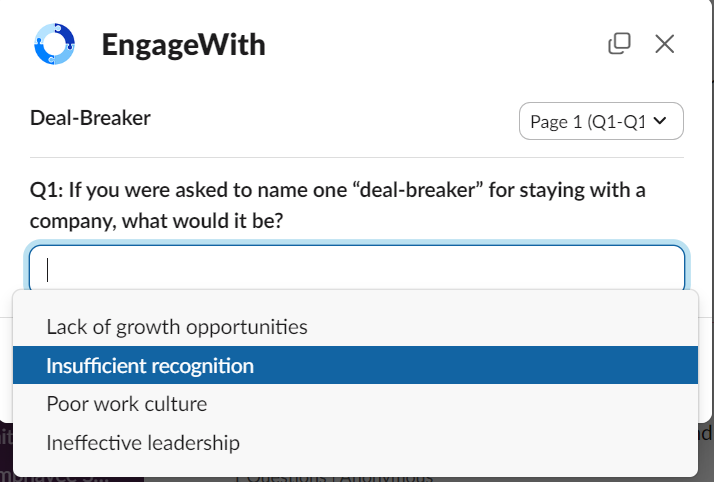This screenshot has height=482, width=714.
Task: Choose "Insufficient recognition" from the list
Action: 150,366
